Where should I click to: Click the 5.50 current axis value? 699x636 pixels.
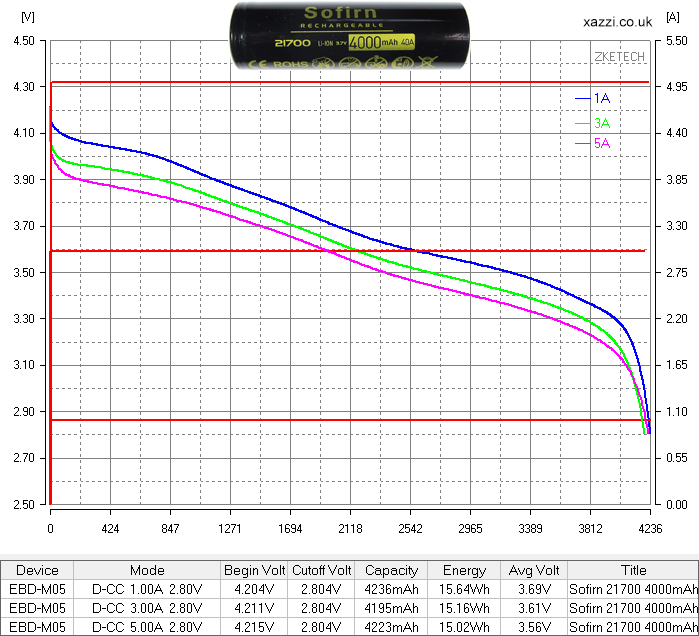point(677,41)
